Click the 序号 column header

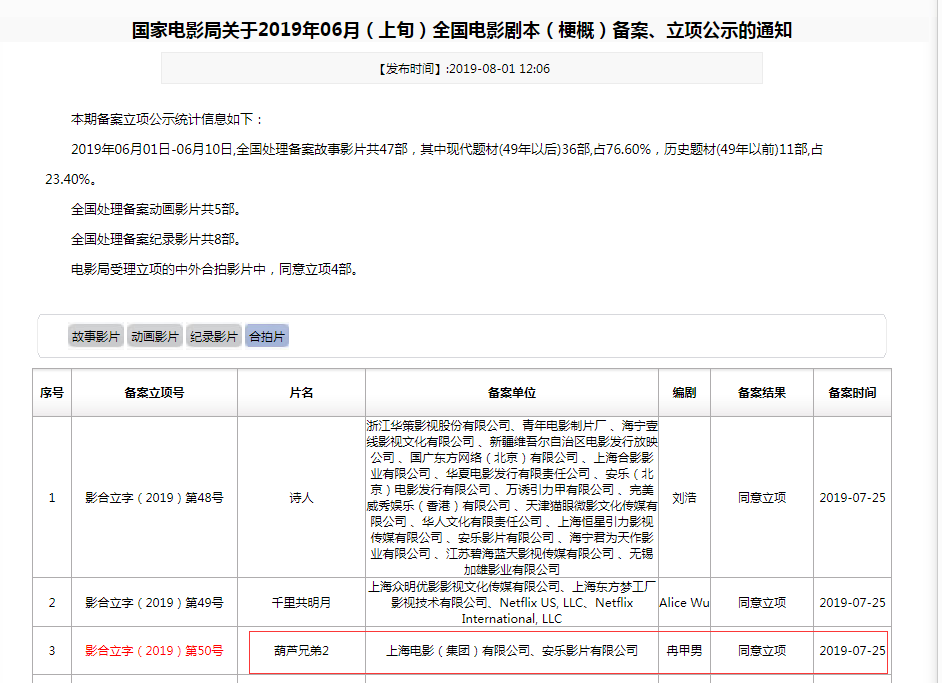pyautogui.click(x=52, y=393)
